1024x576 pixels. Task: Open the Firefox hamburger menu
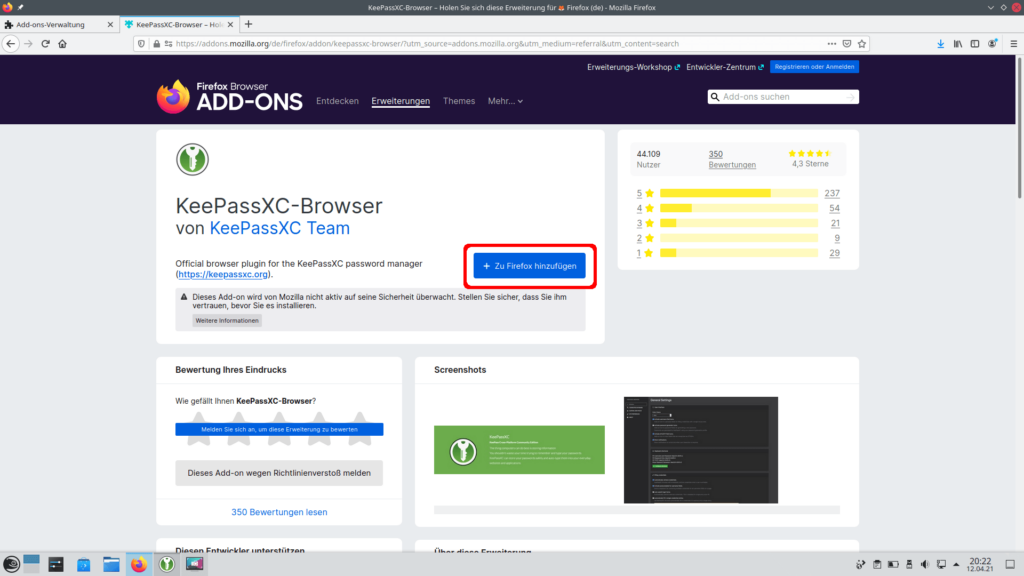coord(1014,44)
